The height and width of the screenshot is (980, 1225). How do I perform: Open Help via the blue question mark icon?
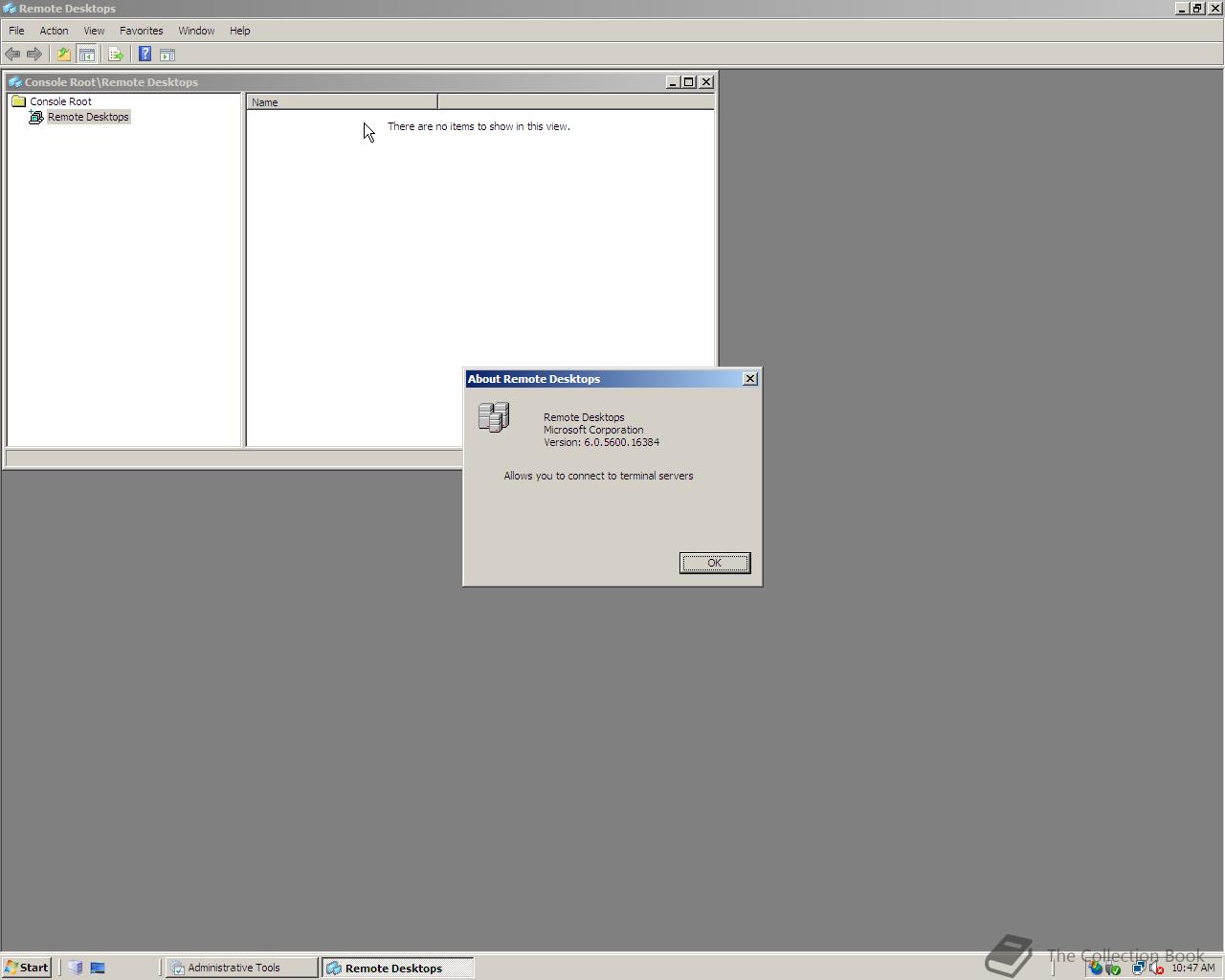[x=145, y=55]
